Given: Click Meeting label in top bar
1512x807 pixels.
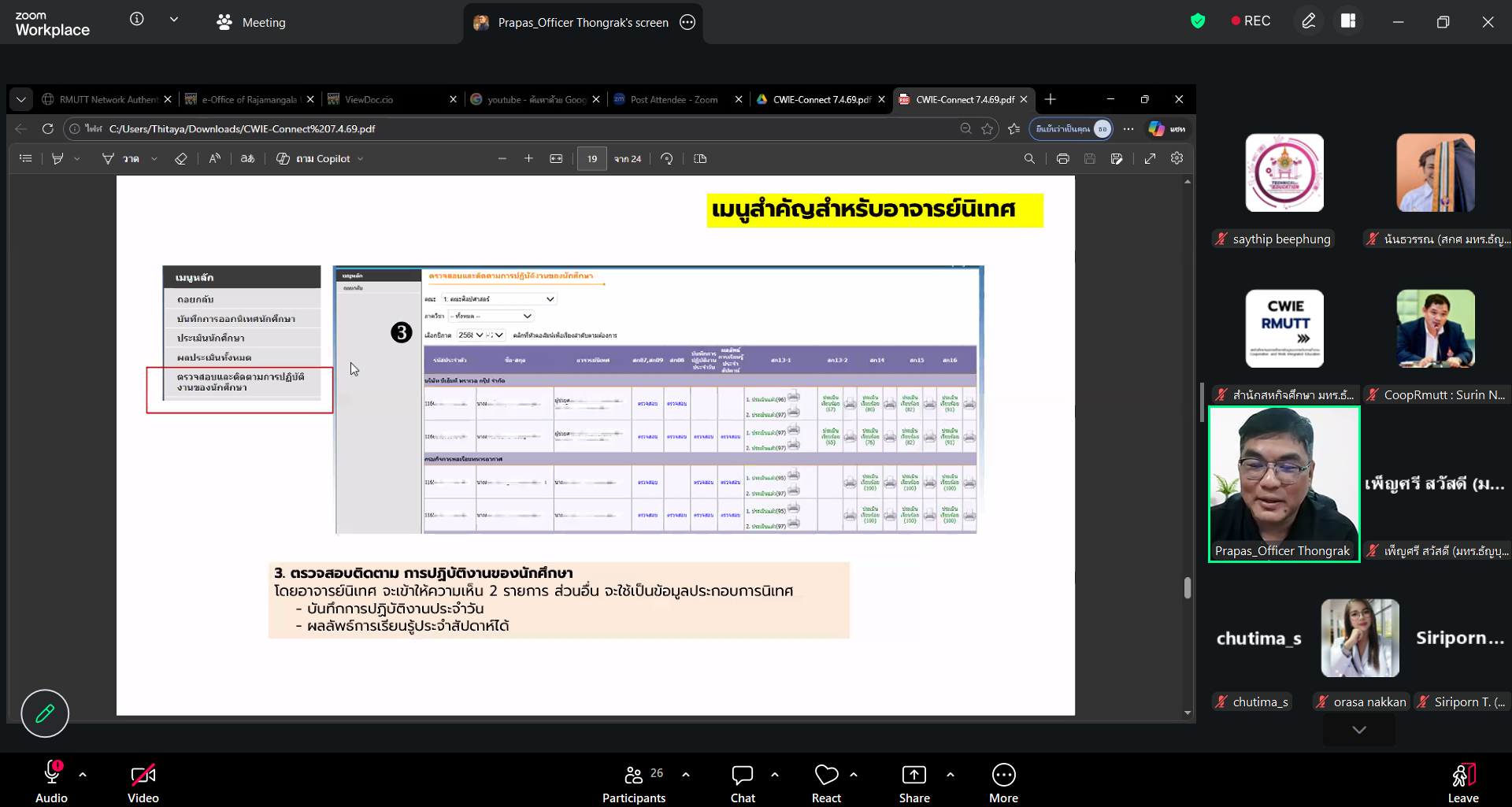Looking at the screenshot, I should coord(263,23).
